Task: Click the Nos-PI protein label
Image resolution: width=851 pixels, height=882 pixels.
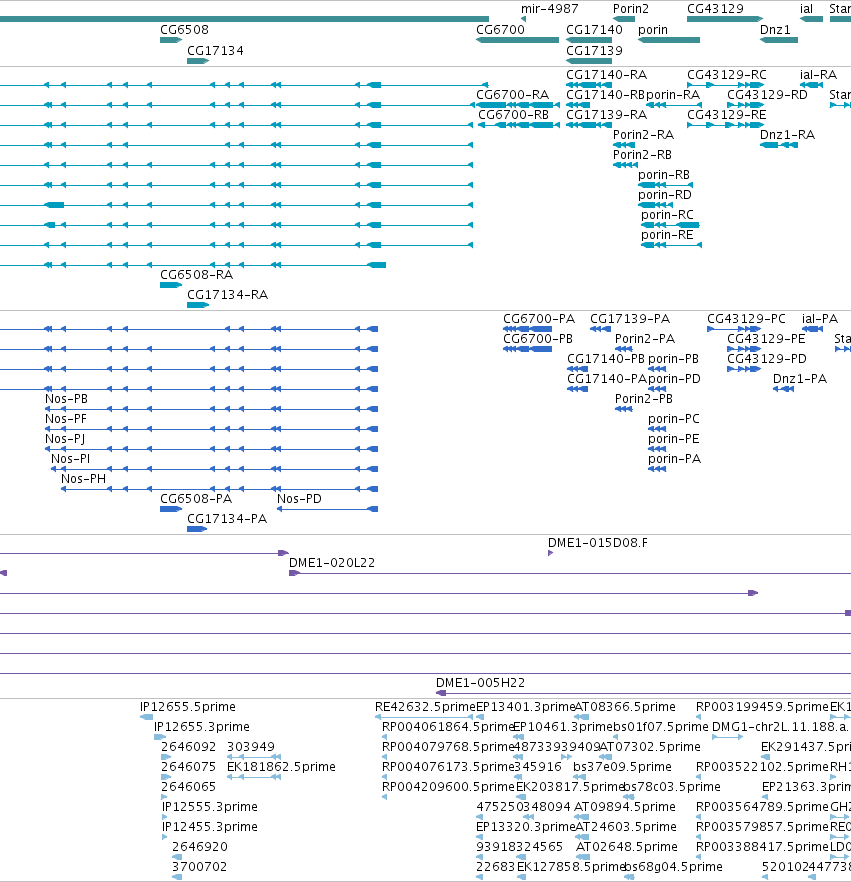Action: pos(70,459)
